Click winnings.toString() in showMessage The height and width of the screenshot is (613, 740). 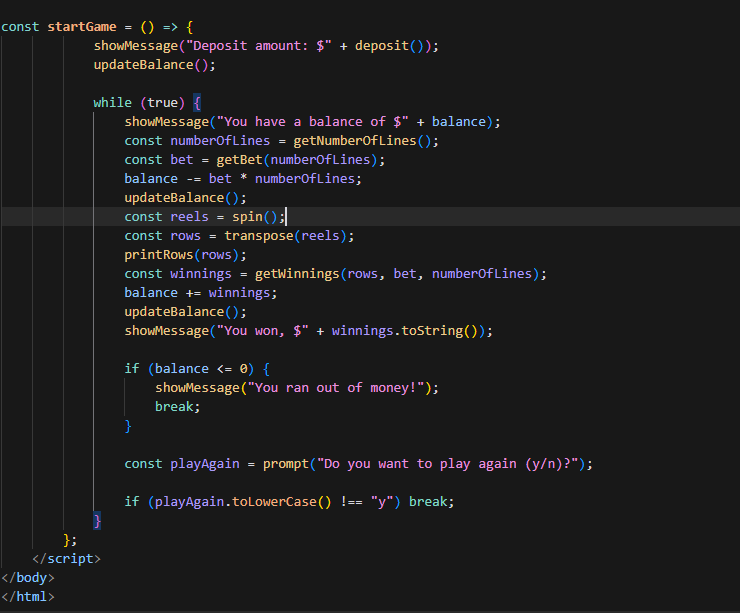(404, 331)
